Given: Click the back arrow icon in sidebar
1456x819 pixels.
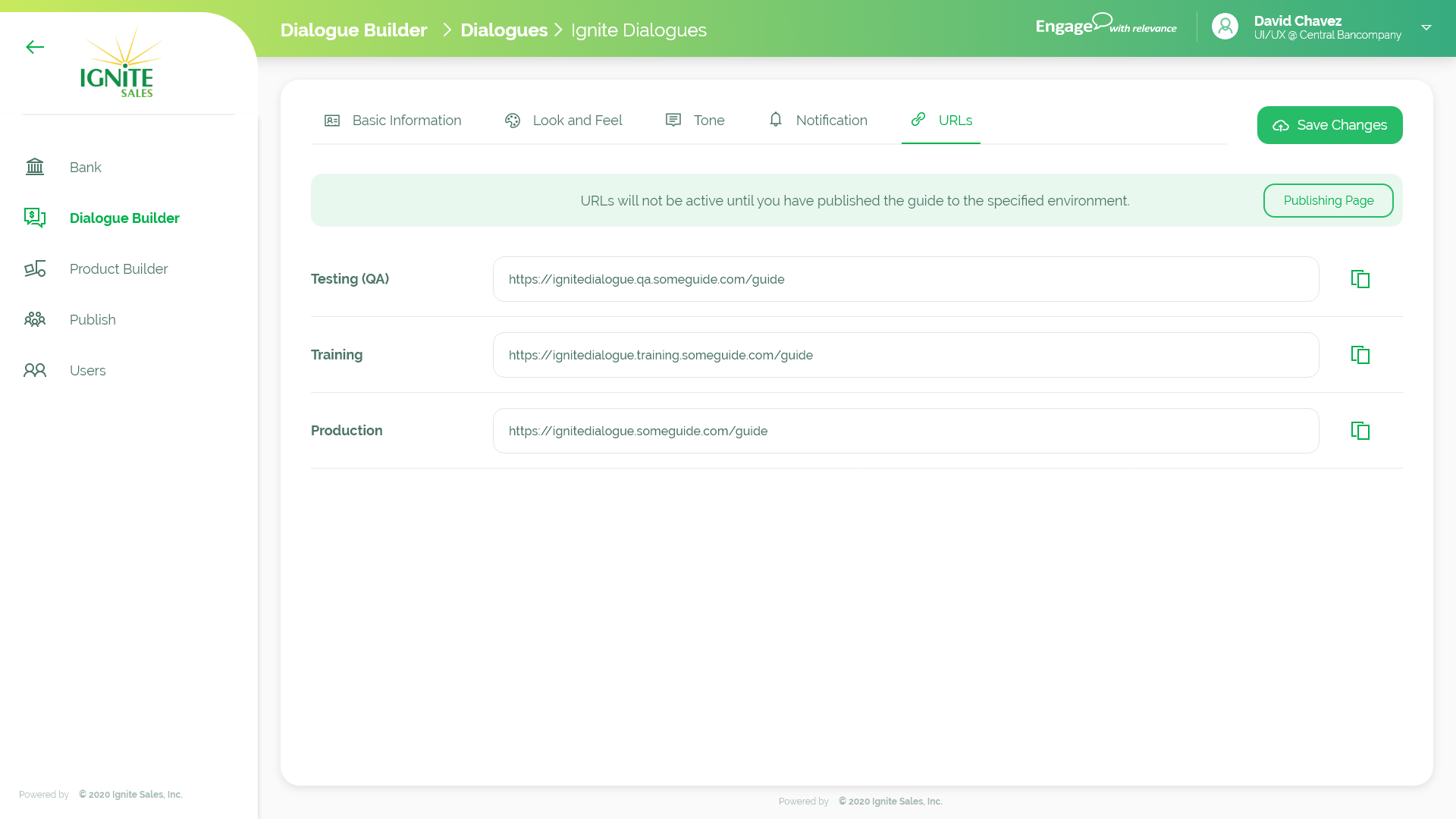Looking at the screenshot, I should [35, 47].
